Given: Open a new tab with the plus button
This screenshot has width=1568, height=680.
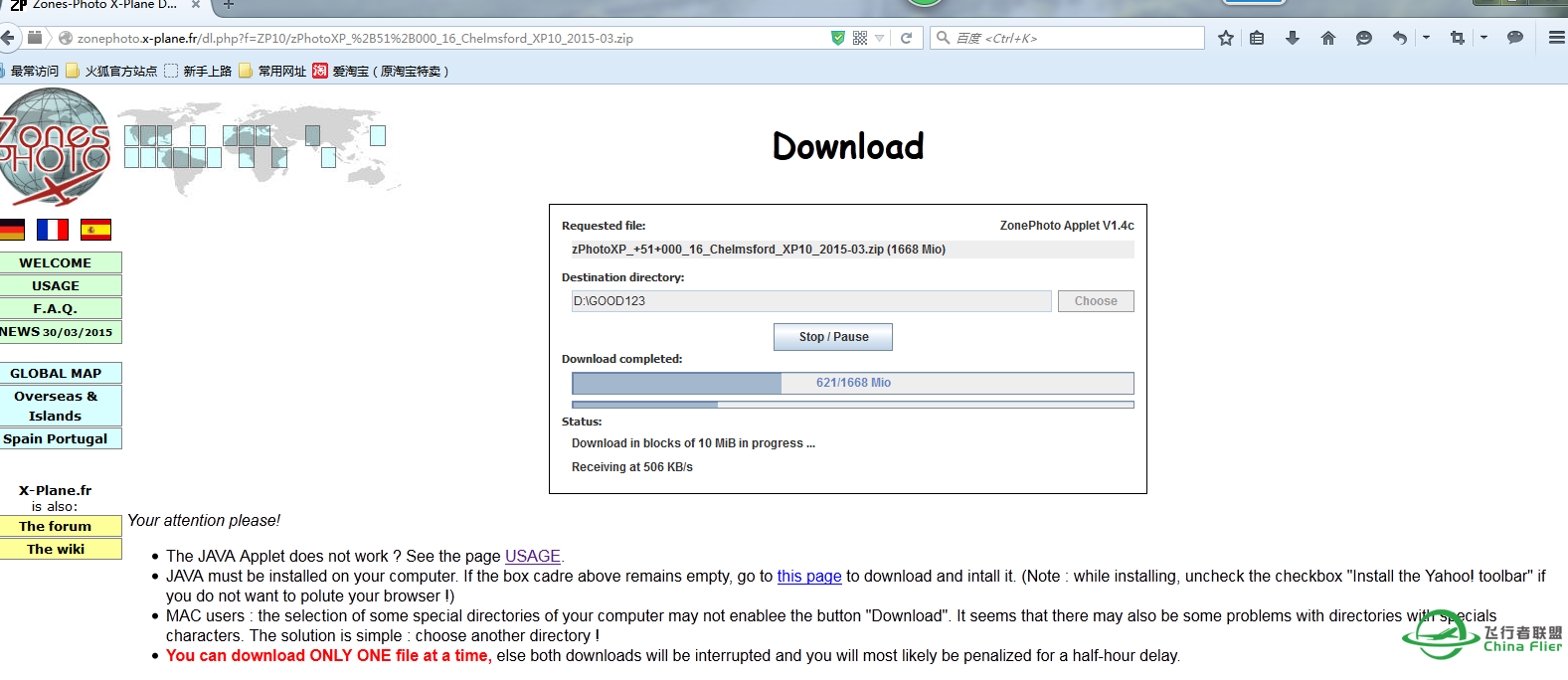Looking at the screenshot, I should coord(228,5).
